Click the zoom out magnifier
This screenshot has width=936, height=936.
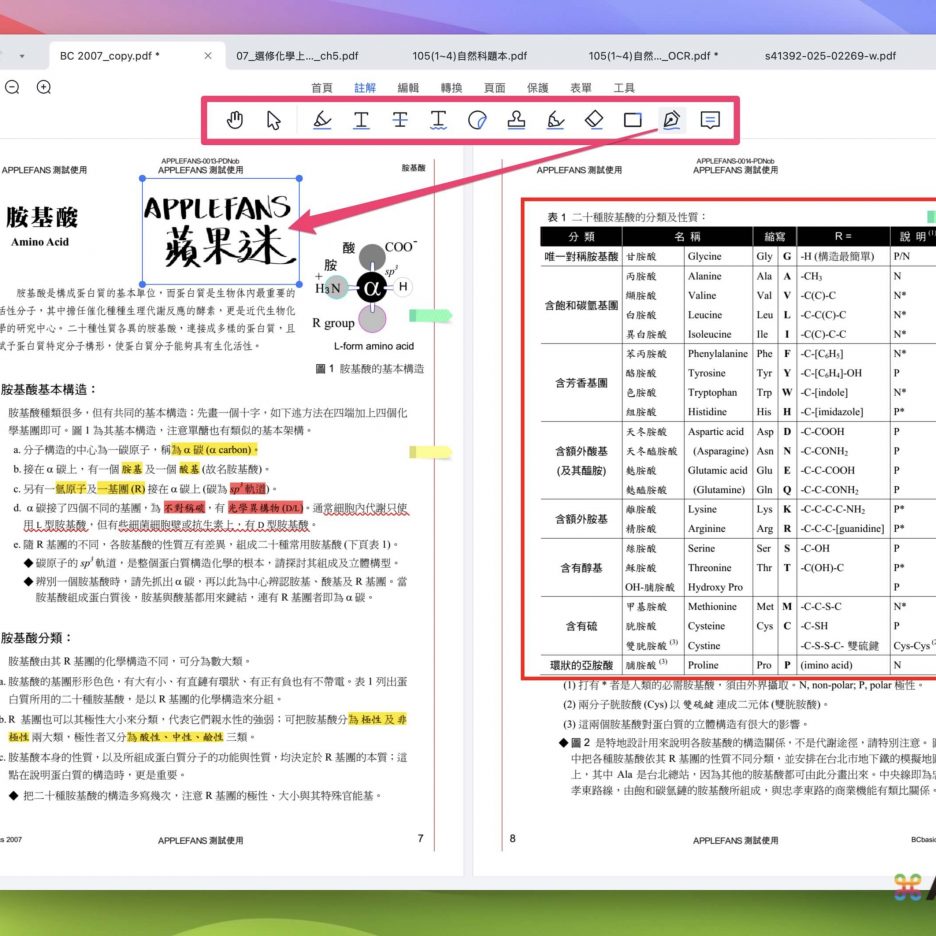(x=12, y=87)
